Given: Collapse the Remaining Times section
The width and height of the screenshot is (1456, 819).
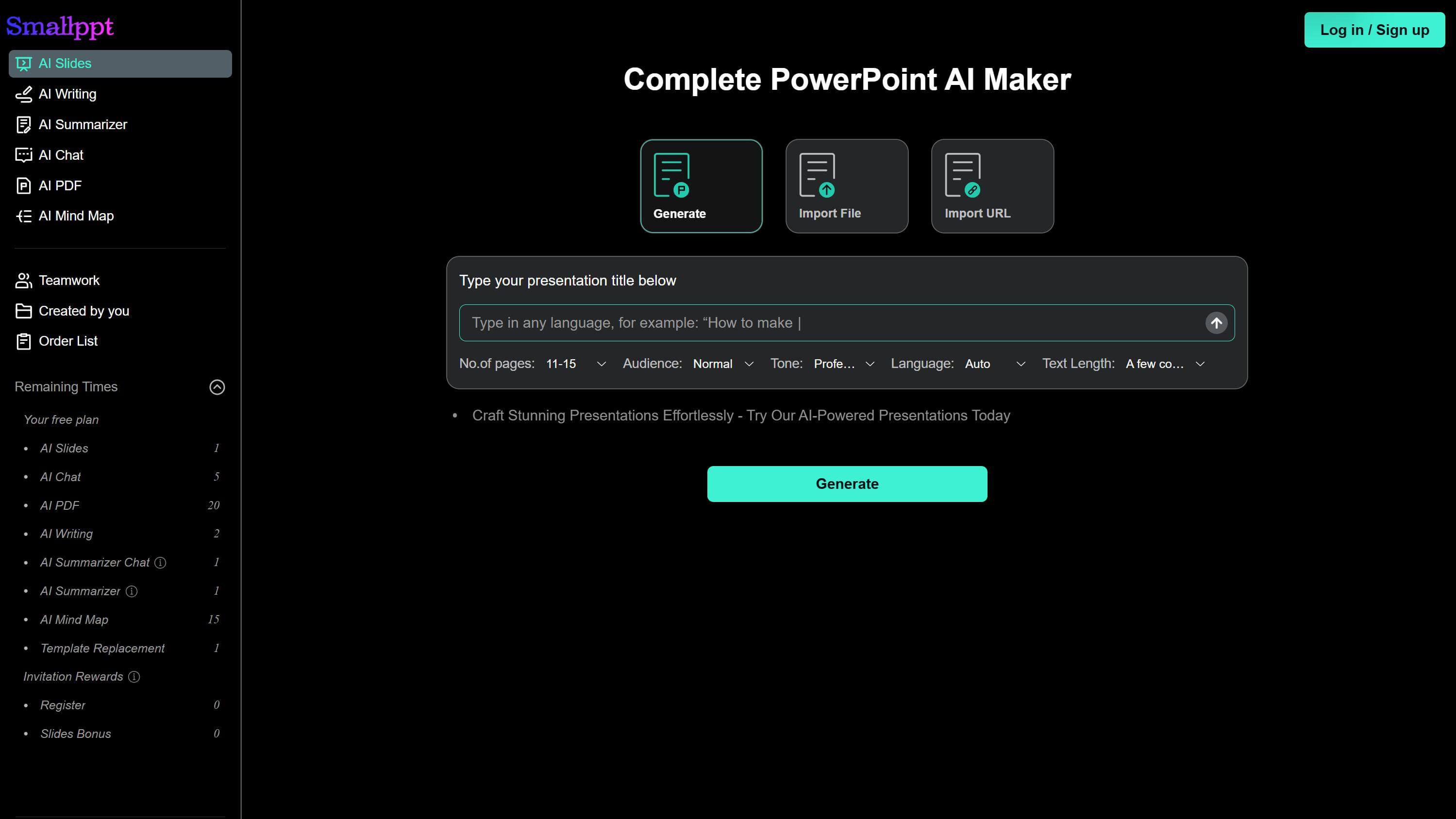Looking at the screenshot, I should [x=218, y=387].
